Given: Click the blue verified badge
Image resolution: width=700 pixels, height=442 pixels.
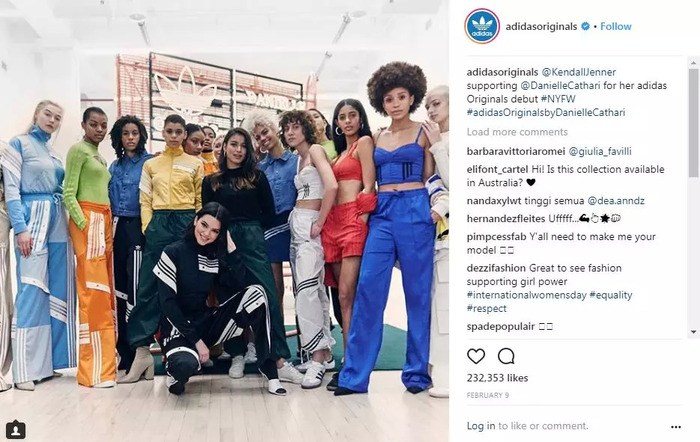Looking at the screenshot, I should click(585, 26).
